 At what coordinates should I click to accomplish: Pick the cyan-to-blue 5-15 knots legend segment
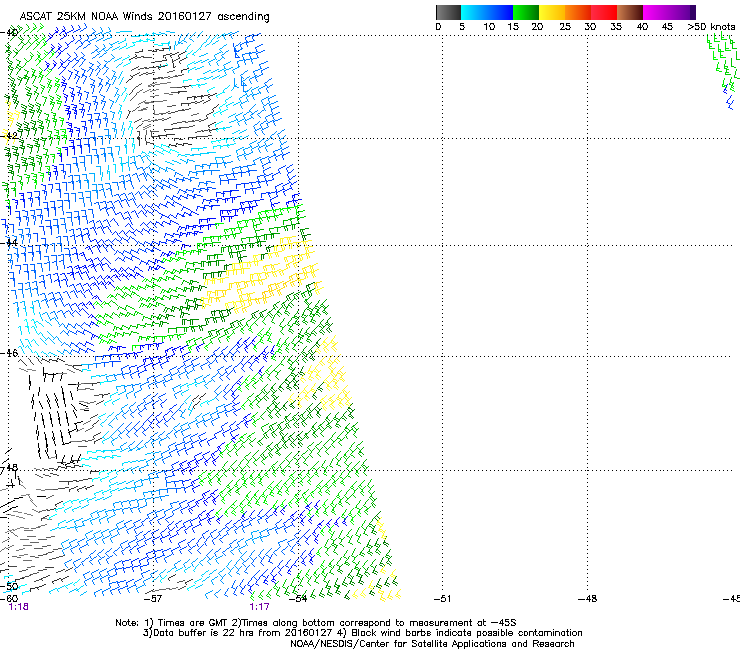coord(487,12)
